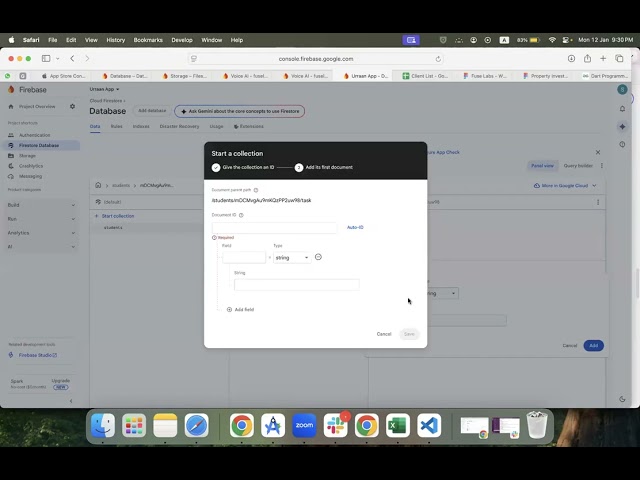Open the Develop menu
The height and width of the screenshot is (480, 640).
[182, 40]
